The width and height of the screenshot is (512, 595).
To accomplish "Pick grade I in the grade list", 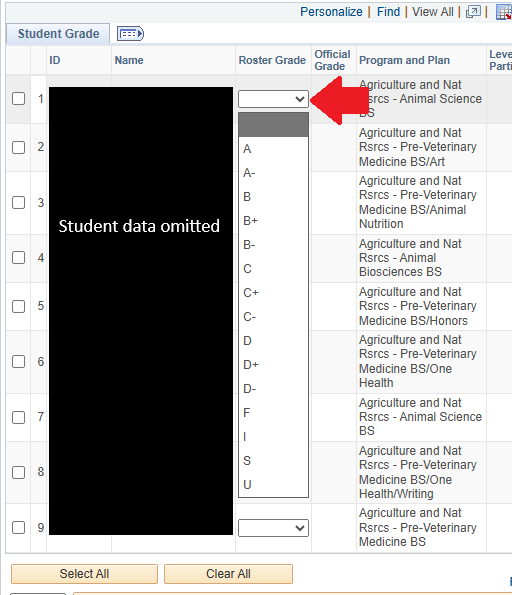I will click(273, 436).
